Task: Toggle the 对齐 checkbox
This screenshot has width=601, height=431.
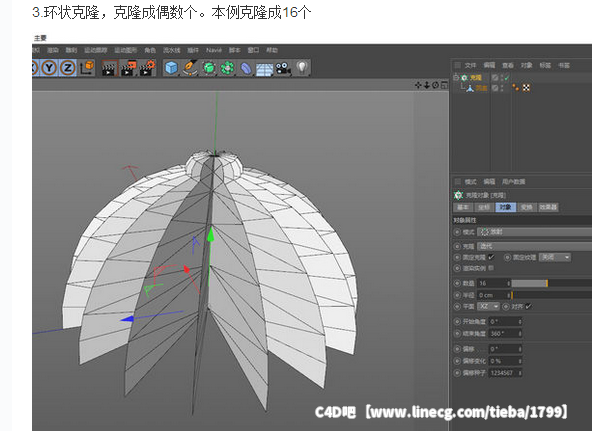Action: click(529, 306)
